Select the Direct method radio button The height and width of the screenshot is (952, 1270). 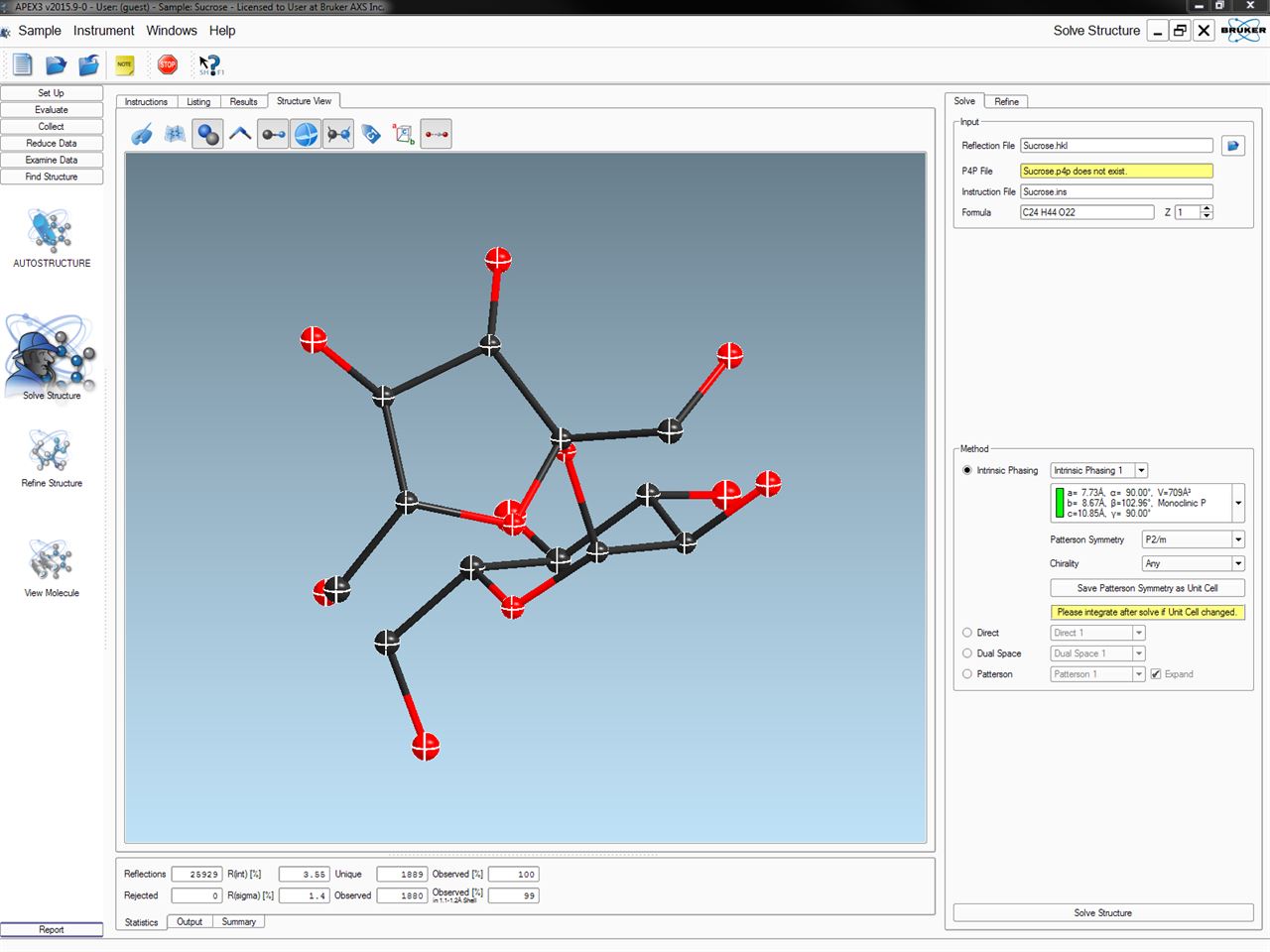point(967,633)
